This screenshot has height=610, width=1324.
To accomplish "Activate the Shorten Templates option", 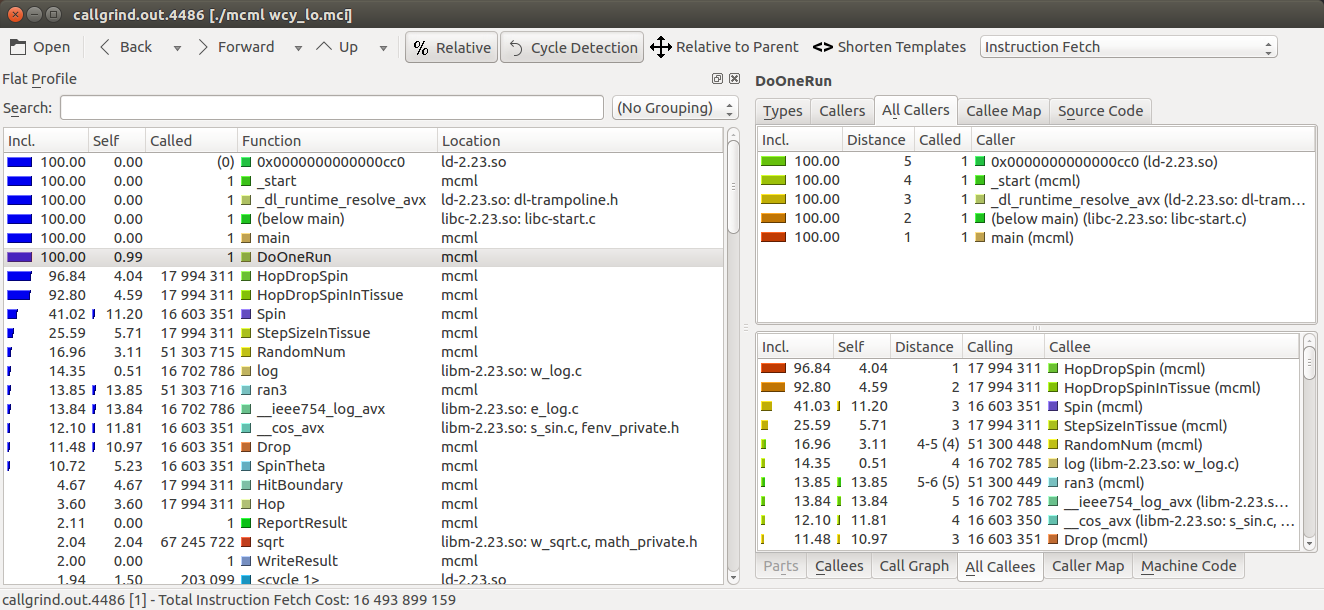I will [x=888, y=46].
